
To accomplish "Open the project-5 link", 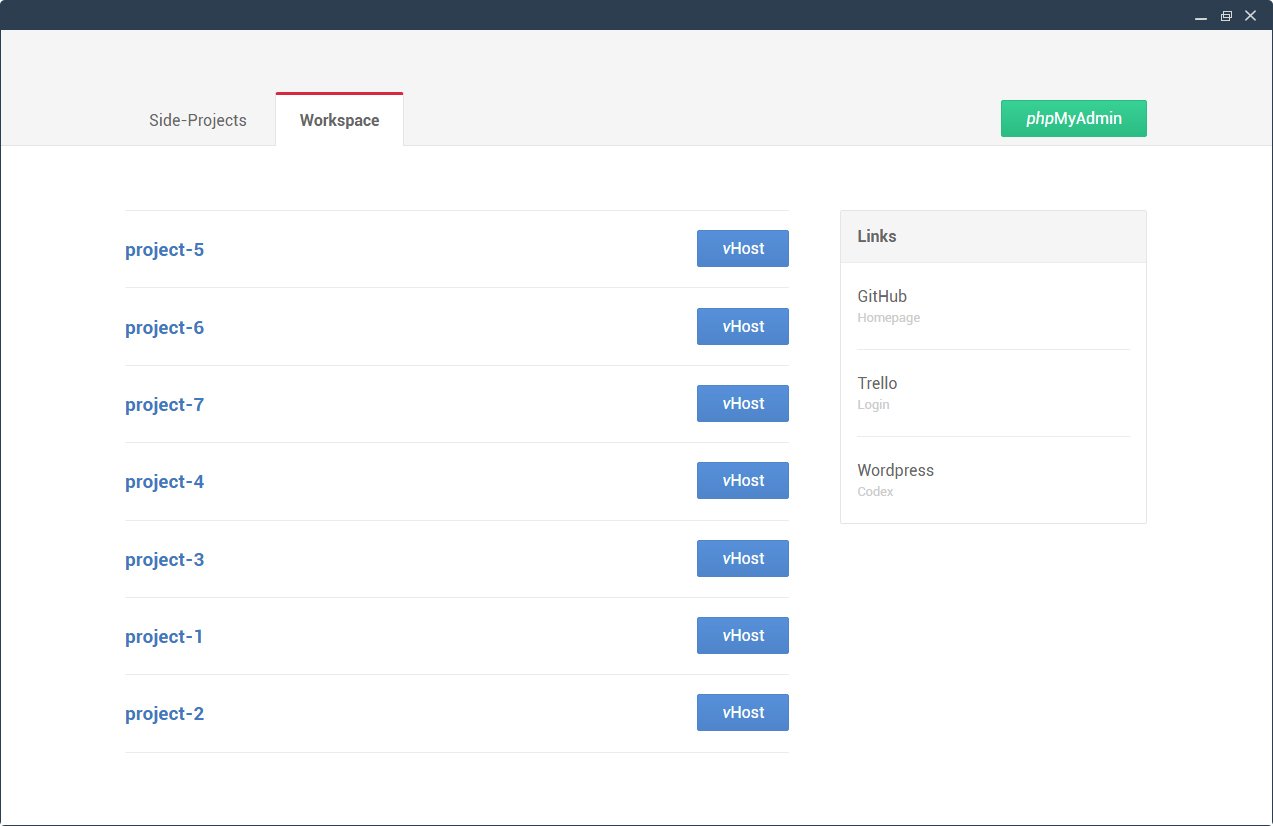I will pos(164,250).
